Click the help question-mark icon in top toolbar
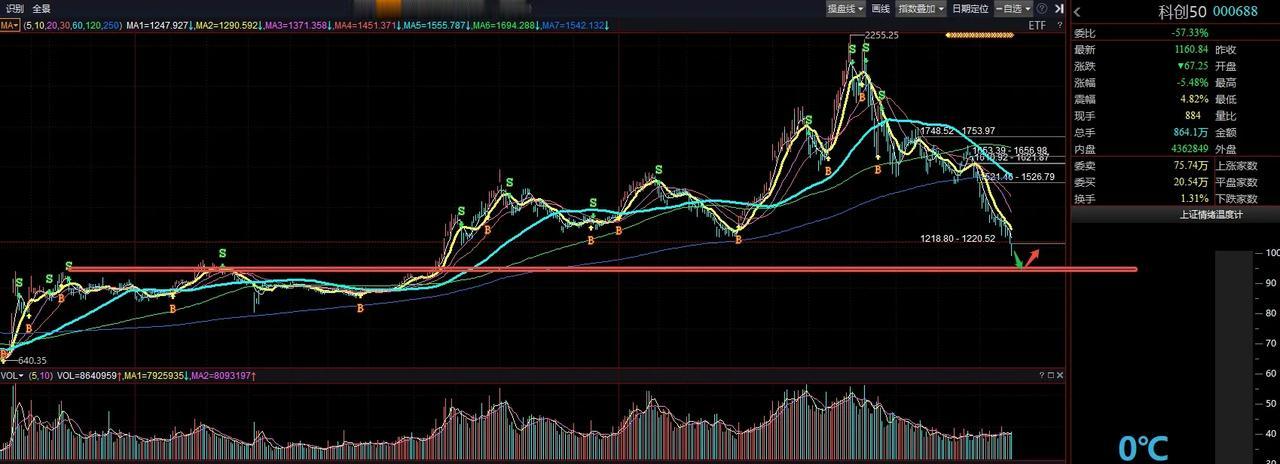Screen dimensions: 1280x464 pos(1041,9)
